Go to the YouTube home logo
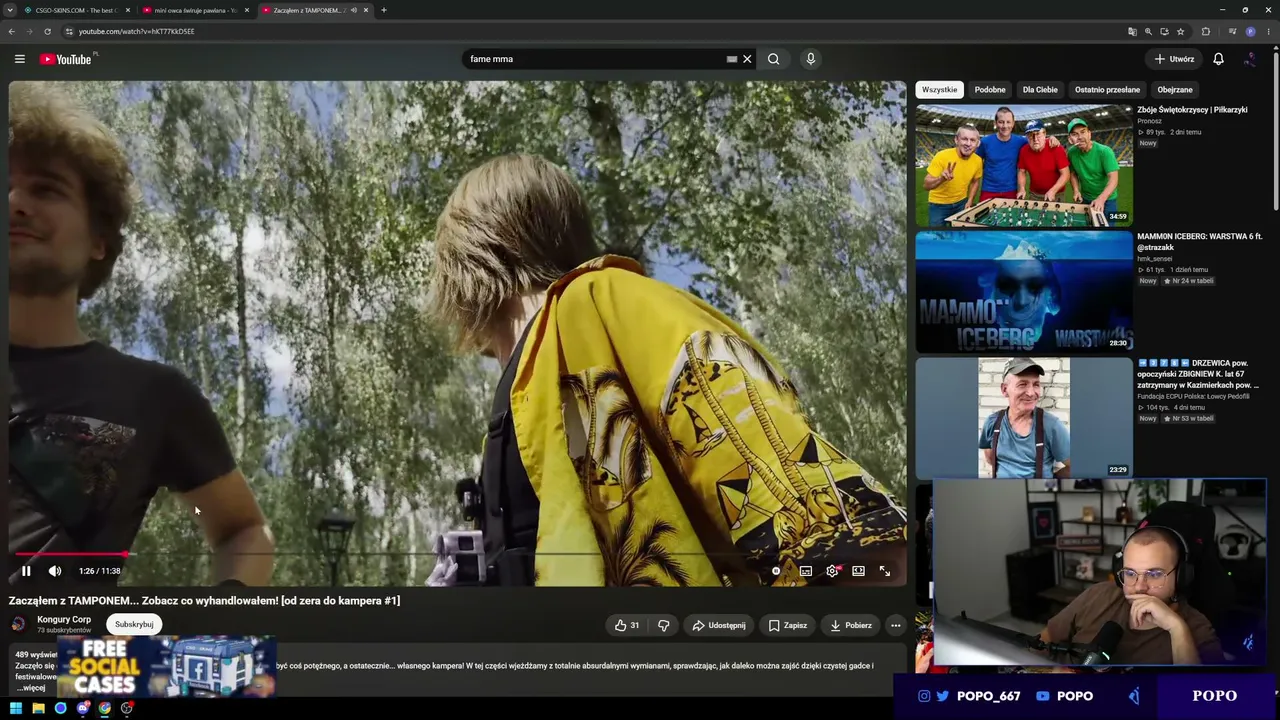Screen dimensions: 1280x720 coord(66,59)
